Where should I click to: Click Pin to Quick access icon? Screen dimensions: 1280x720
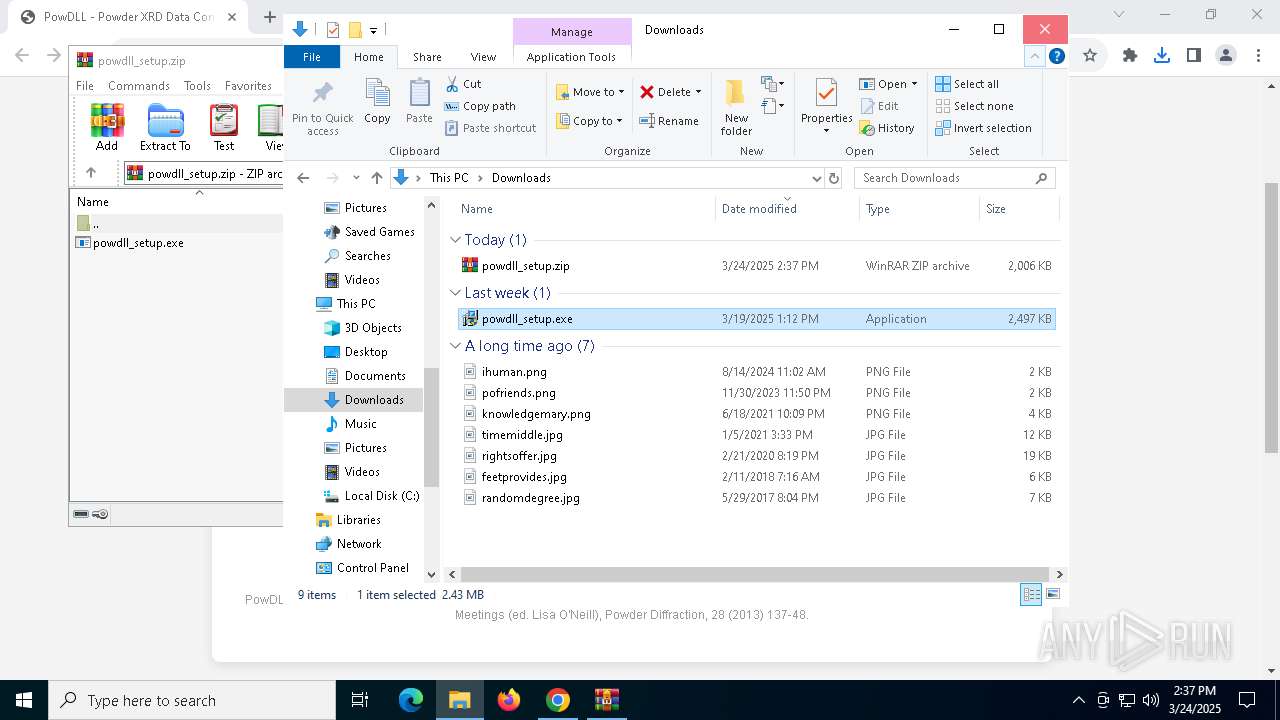(x=322, y=108)
